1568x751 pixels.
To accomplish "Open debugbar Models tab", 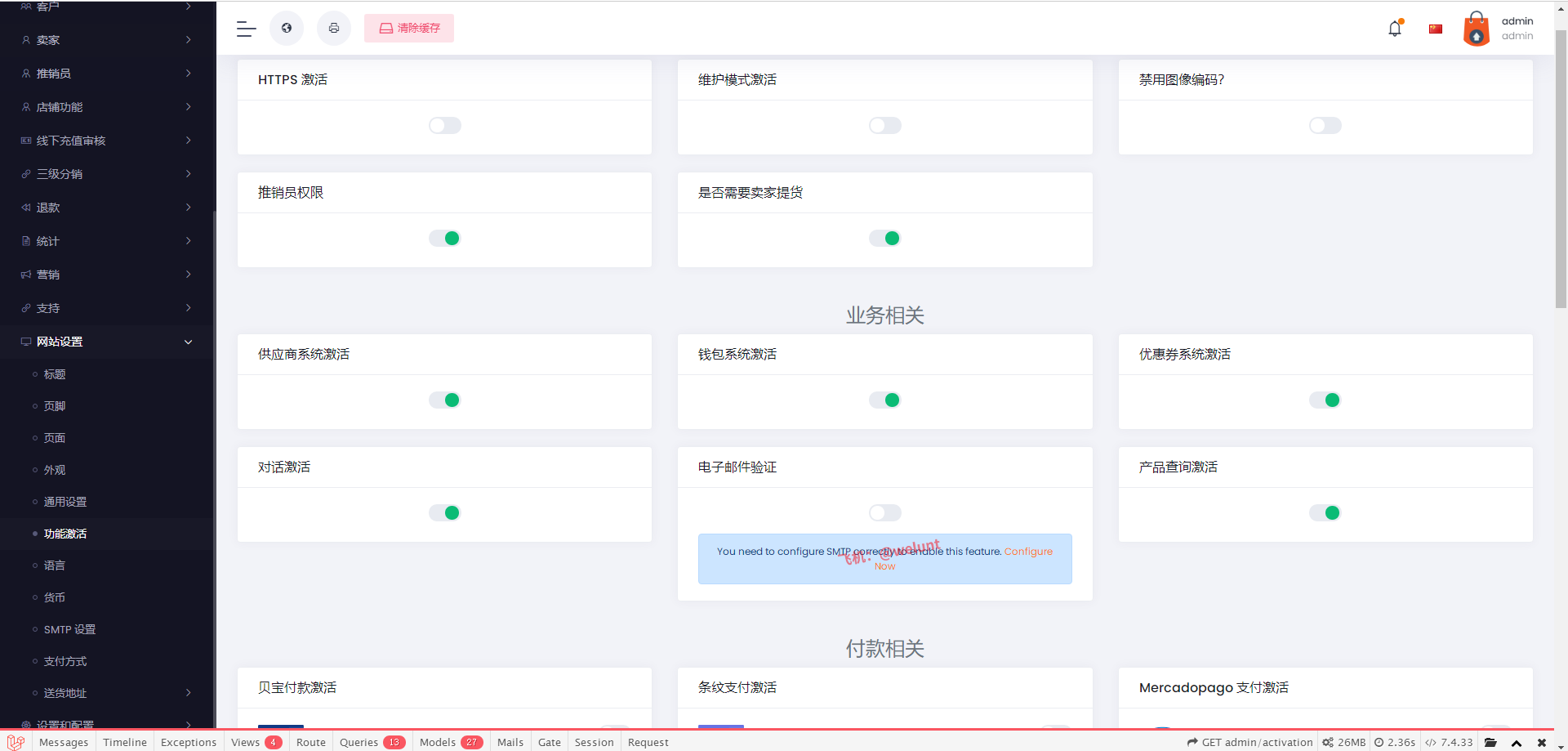I will point(452,742).
